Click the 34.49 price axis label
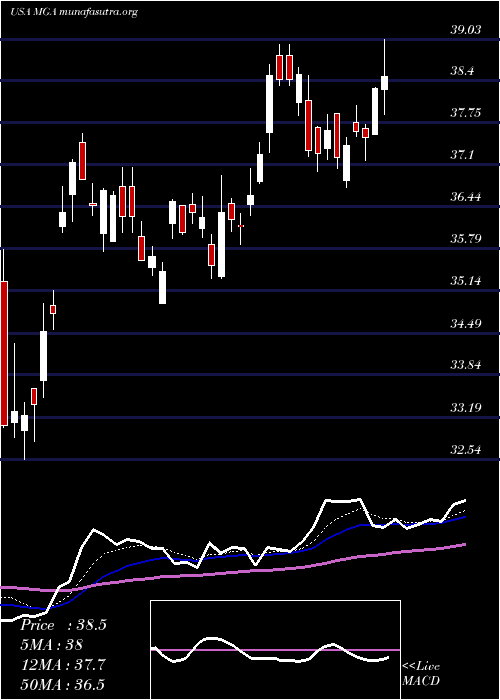500x700 pixels. tap(465, 323)
